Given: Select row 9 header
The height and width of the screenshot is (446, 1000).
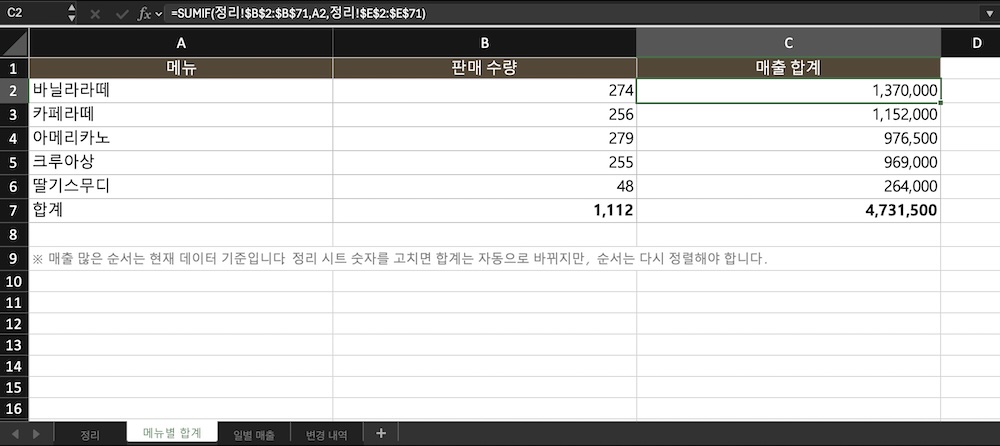Looking at the screenshot, I should (x=14, y=258).
